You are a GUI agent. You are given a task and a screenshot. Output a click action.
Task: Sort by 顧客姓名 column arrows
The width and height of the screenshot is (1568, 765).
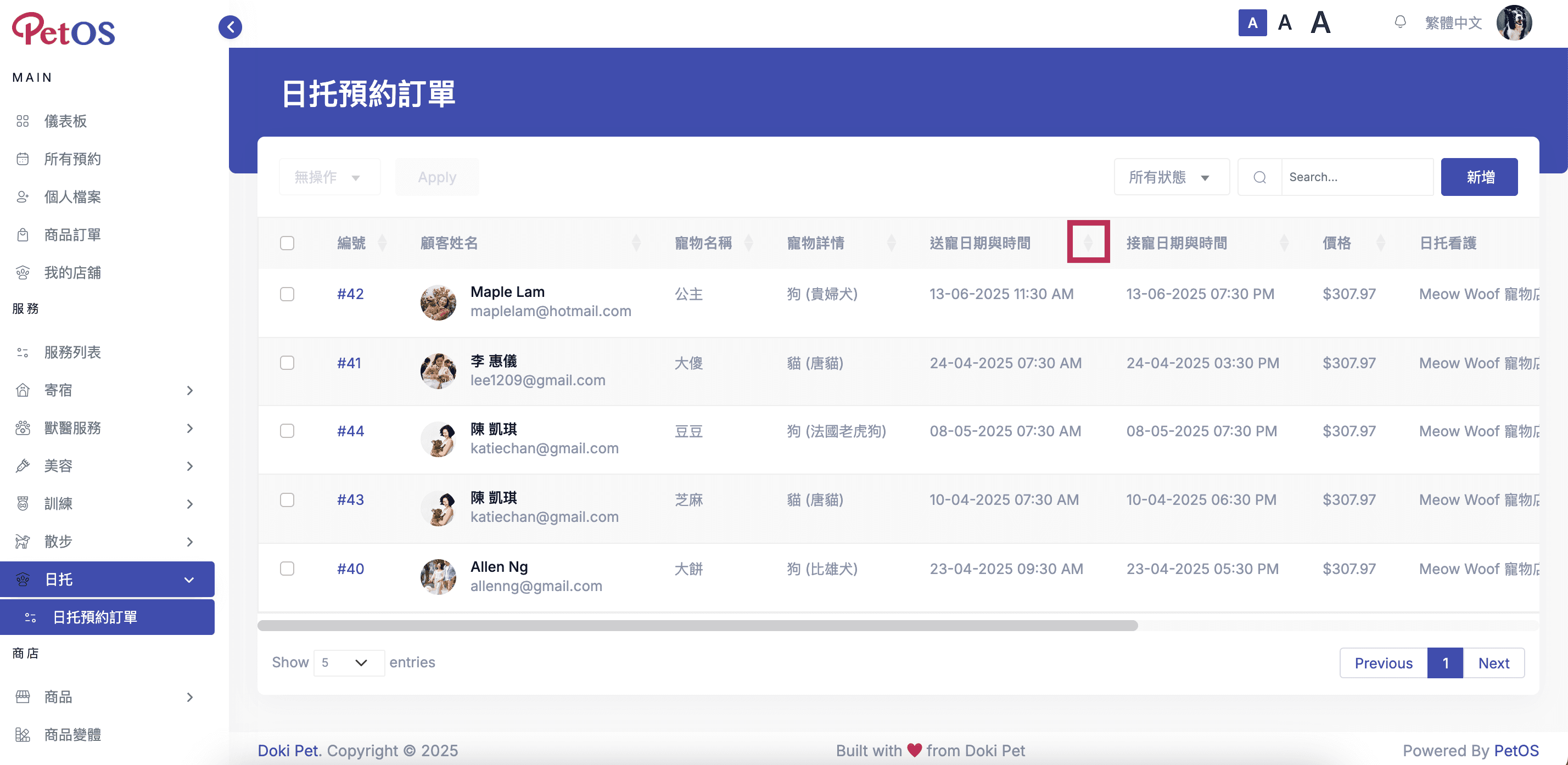click(636, 243)
